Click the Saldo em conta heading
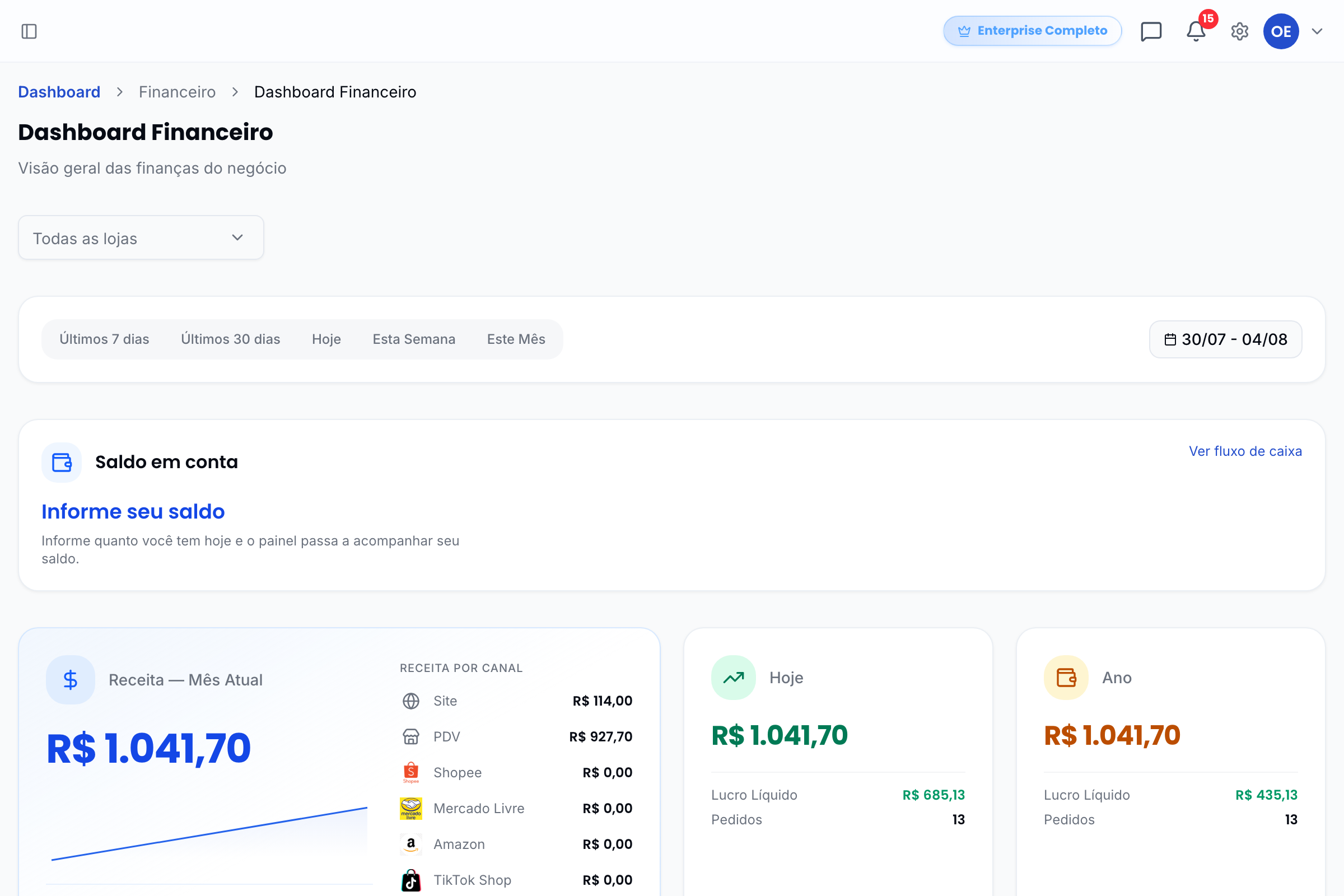This screenshot has height=896, width=1344. (x=166, y=463)
